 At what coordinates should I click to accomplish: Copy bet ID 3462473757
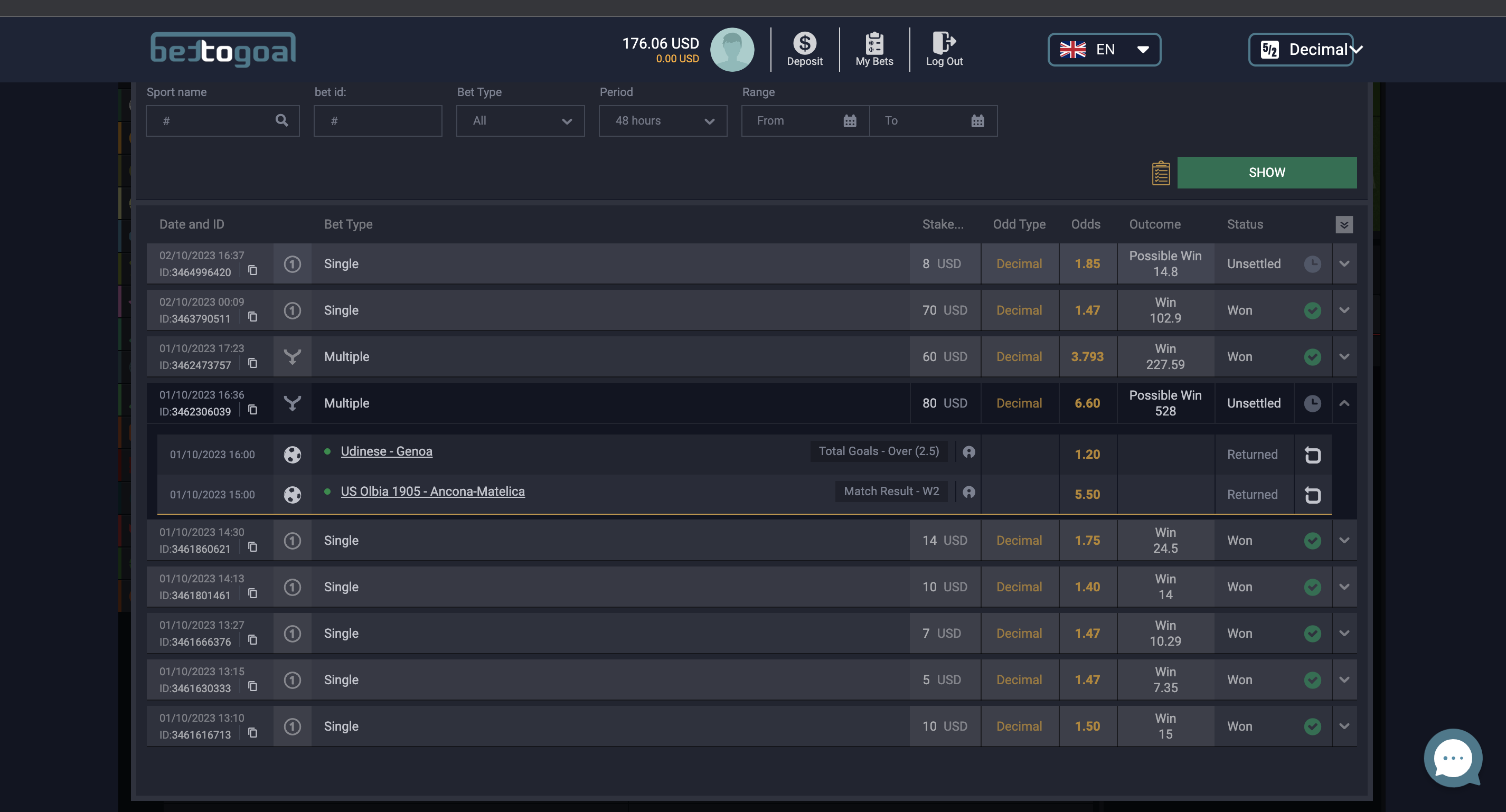click(252, 364)
